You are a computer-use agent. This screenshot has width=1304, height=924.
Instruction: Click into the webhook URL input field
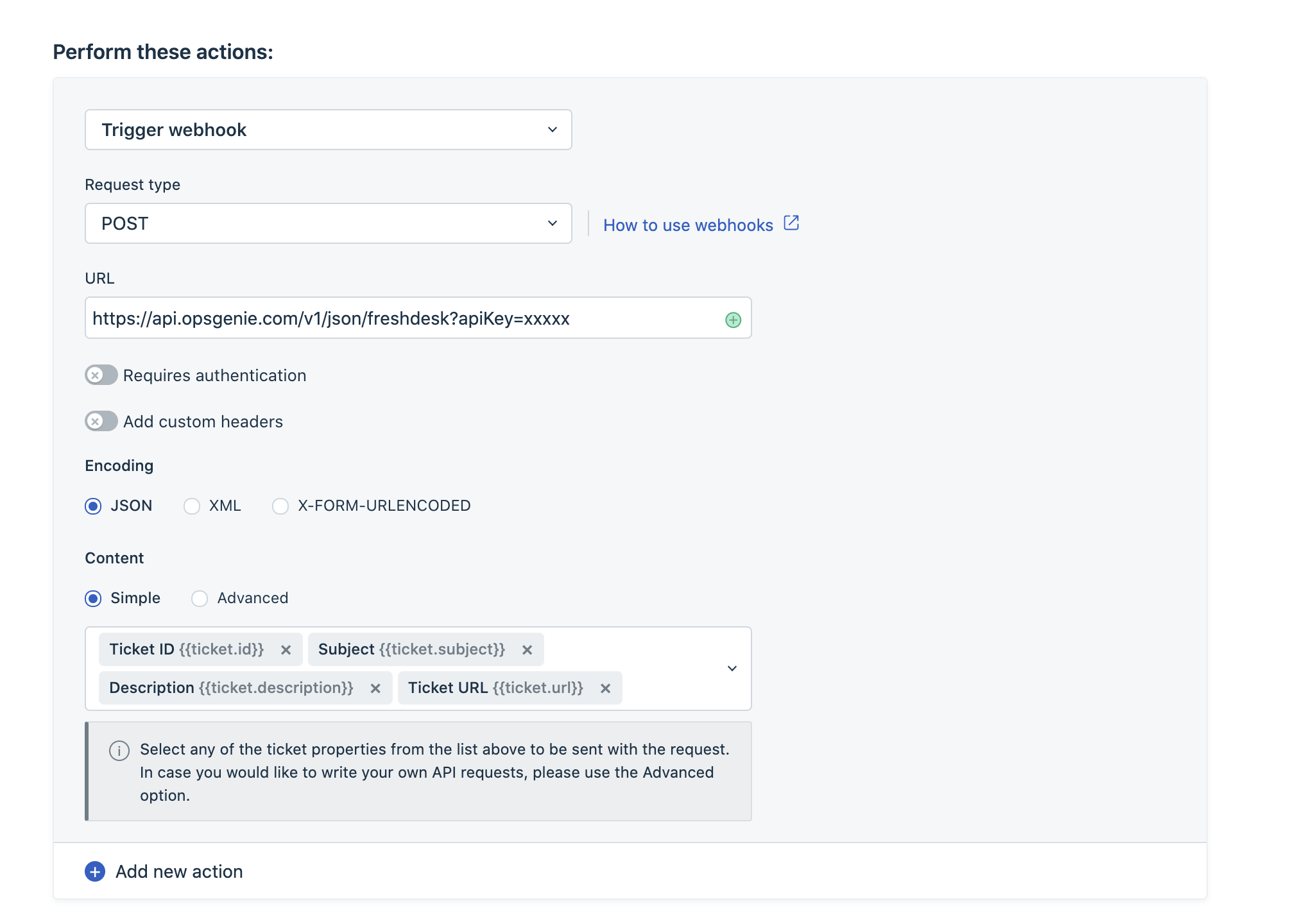tap(418, 318)
